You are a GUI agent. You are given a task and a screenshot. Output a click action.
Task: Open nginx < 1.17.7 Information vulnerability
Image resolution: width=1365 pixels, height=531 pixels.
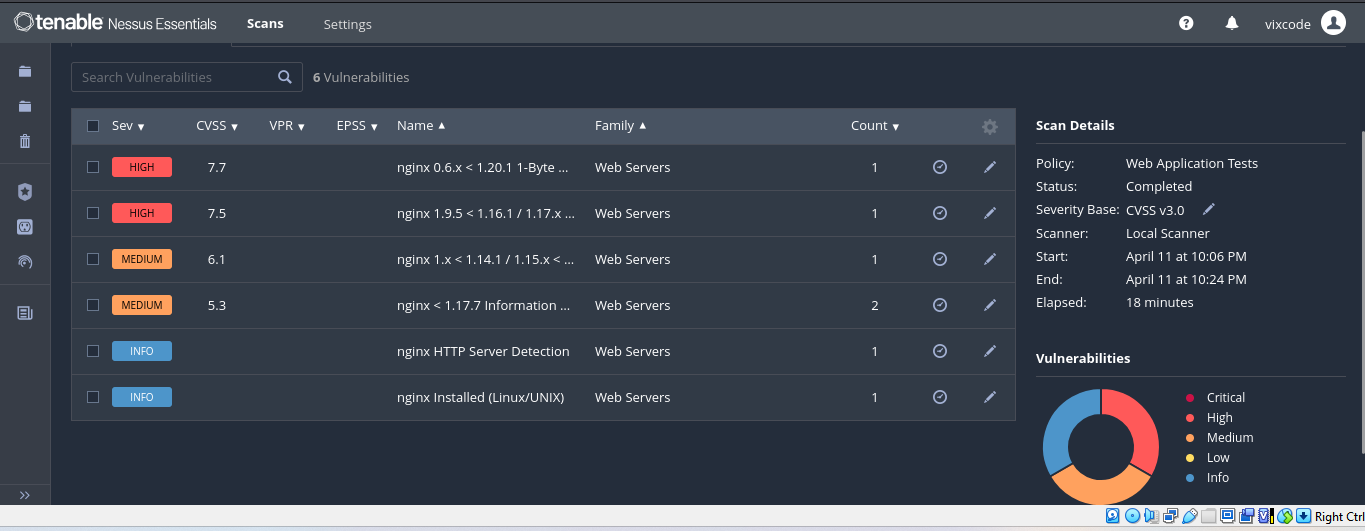(x=484, y=305)
